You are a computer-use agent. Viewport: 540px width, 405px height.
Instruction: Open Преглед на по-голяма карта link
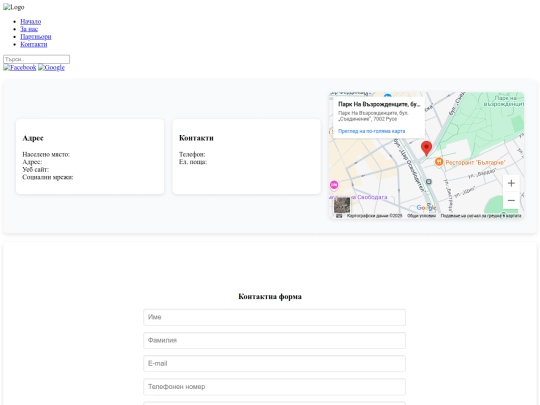(372, 131)
